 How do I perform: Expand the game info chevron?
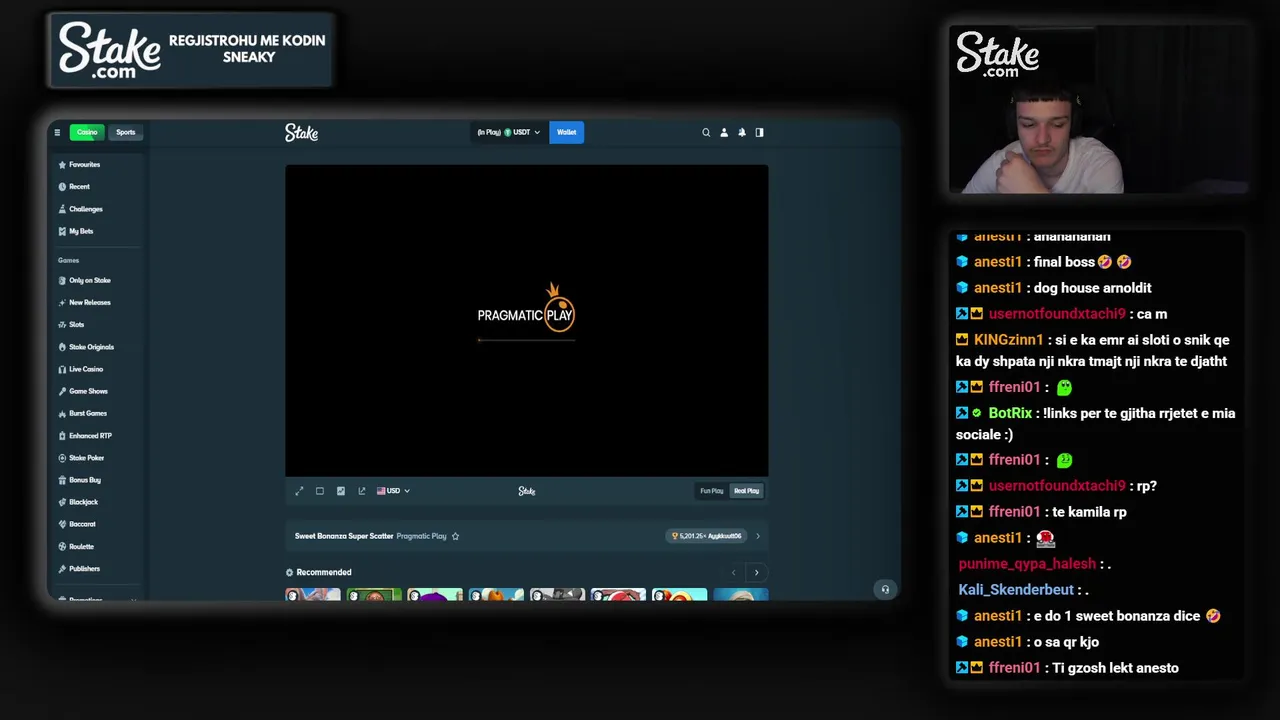tap(758, 536)
